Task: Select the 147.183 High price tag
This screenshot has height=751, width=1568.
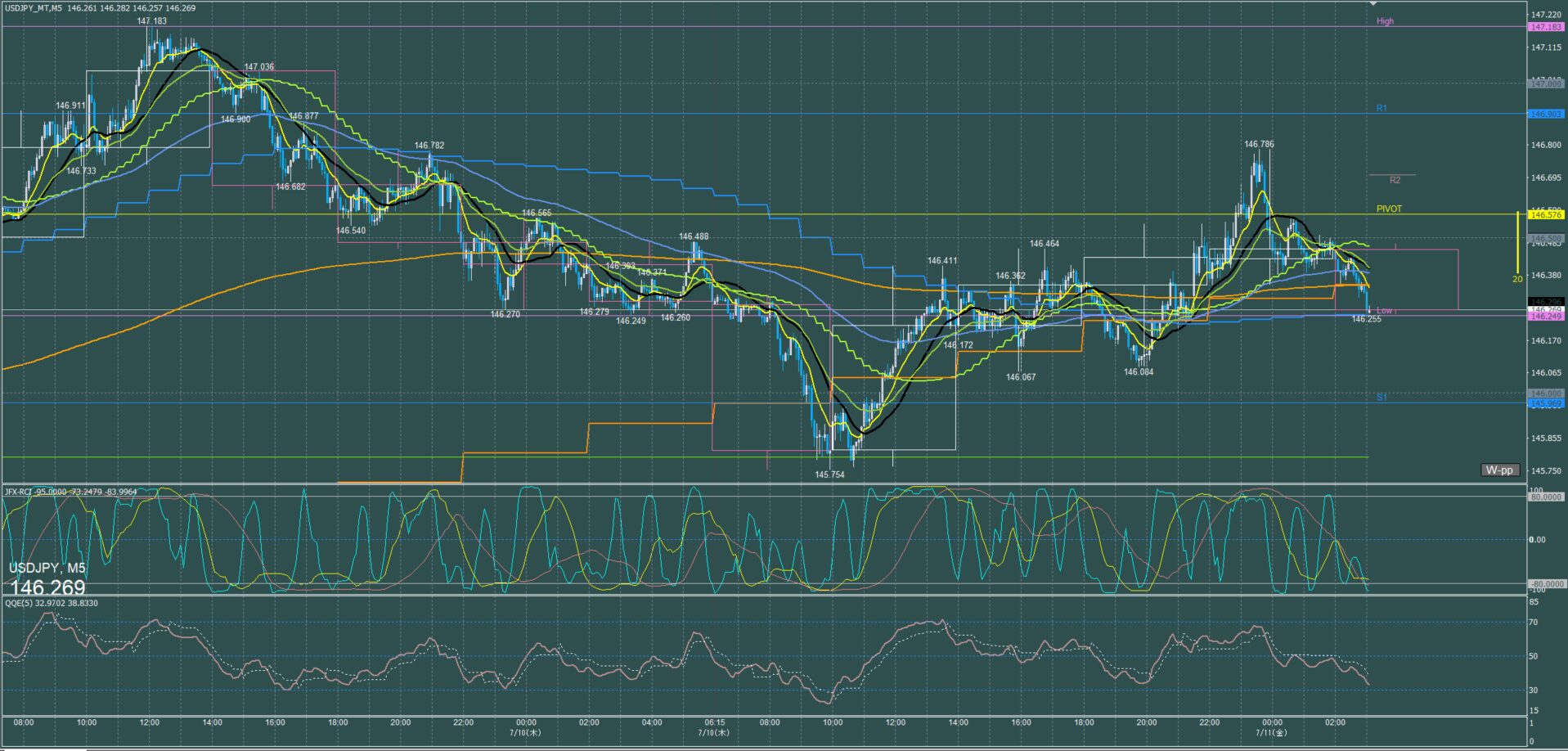Action: 1547,27
